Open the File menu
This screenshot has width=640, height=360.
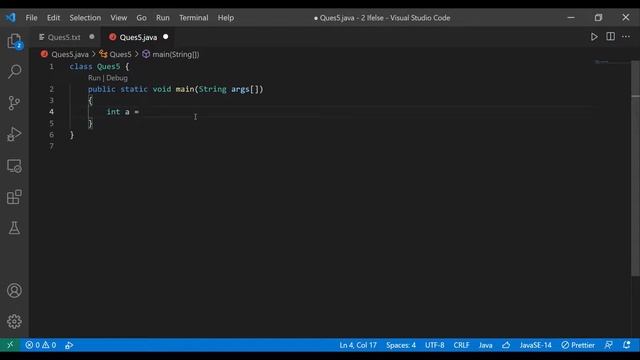point(31,18)
